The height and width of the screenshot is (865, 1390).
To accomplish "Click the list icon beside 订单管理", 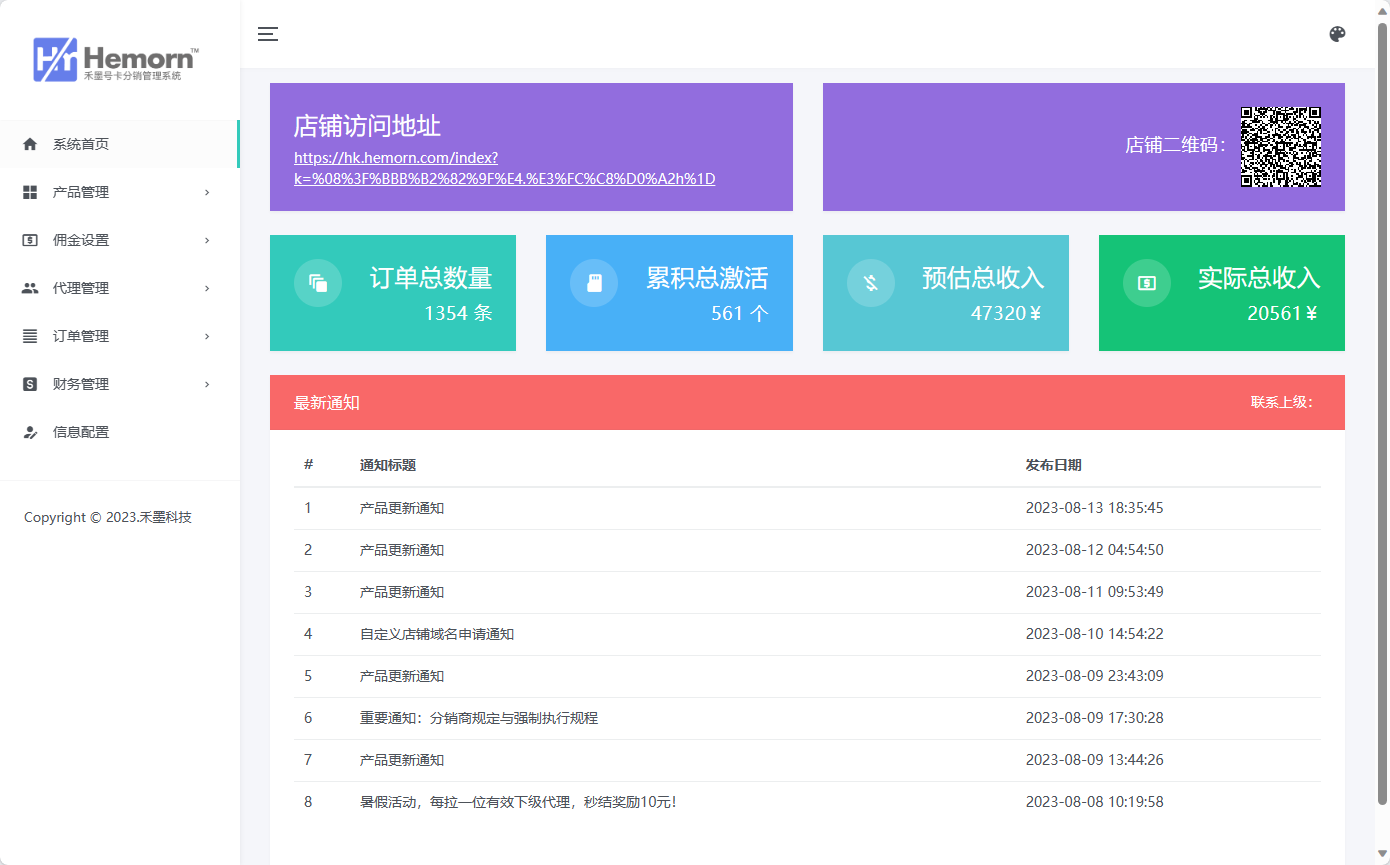I will pos(30,336).
